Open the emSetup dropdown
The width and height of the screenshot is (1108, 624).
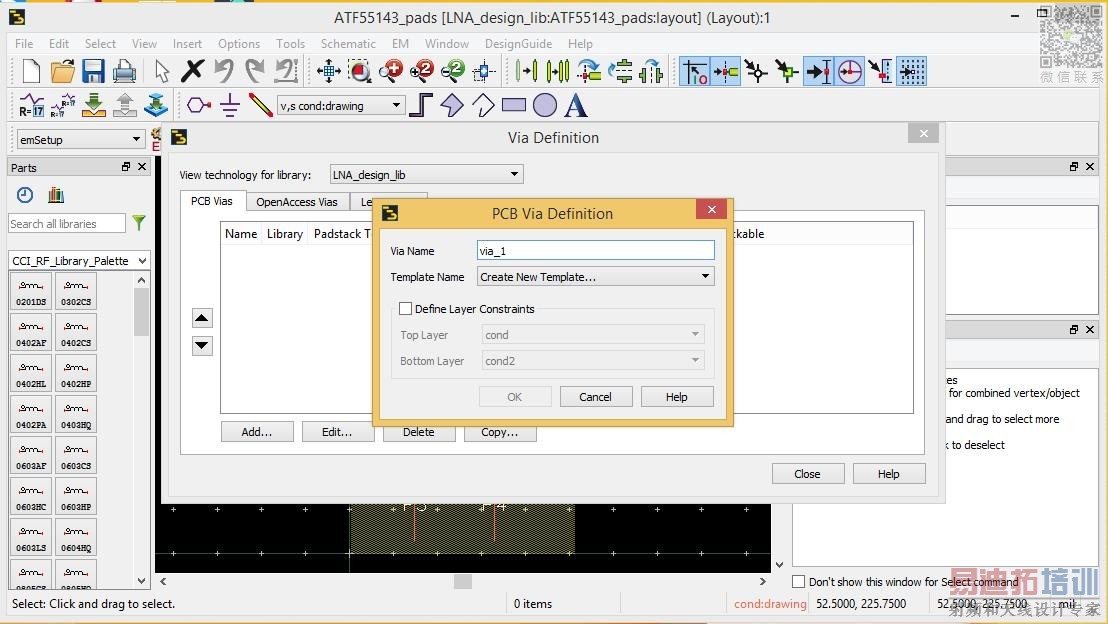(x=81, y=140)
